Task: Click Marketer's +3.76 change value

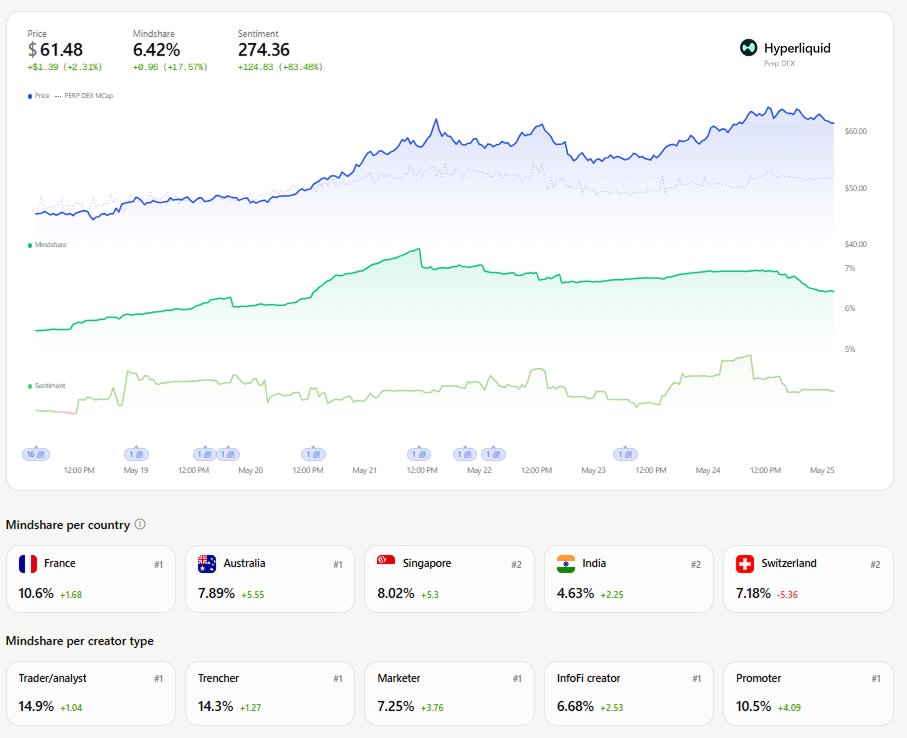Action: click(x=432, y=707)
